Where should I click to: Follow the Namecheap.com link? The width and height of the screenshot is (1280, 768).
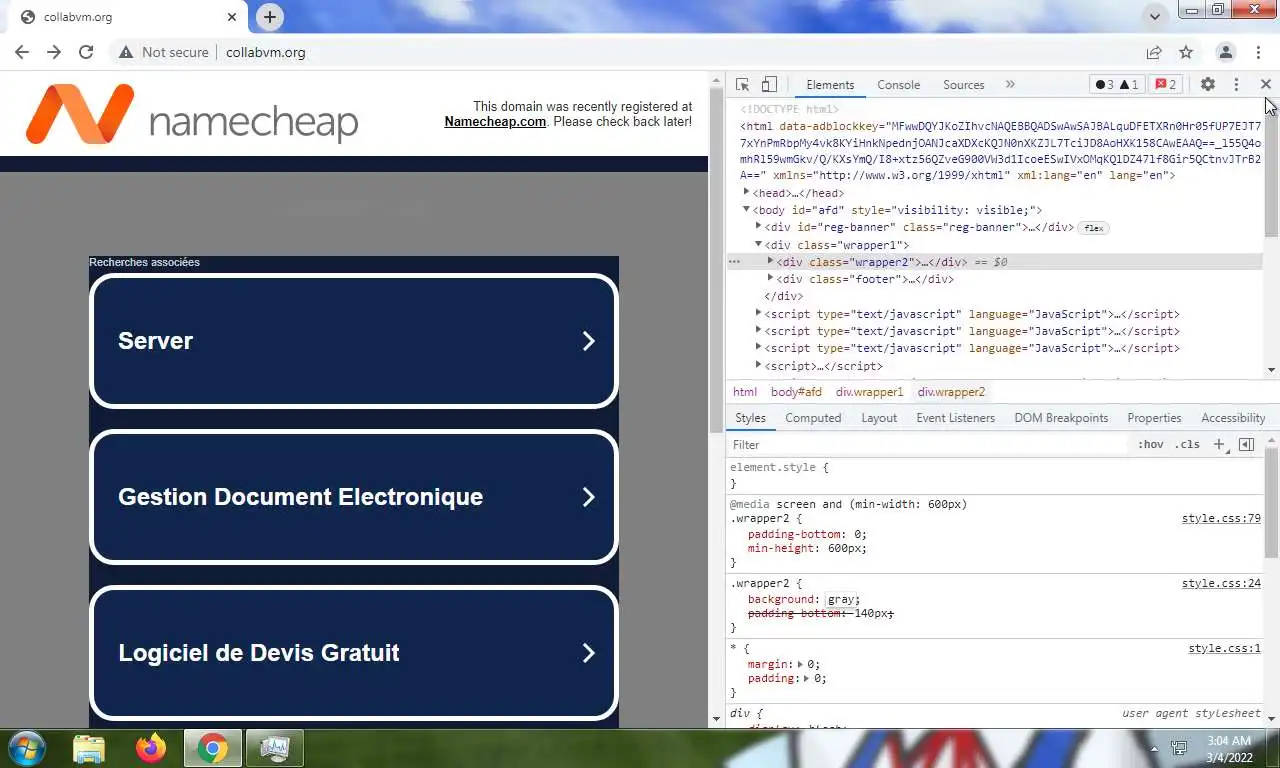point(495,122)
